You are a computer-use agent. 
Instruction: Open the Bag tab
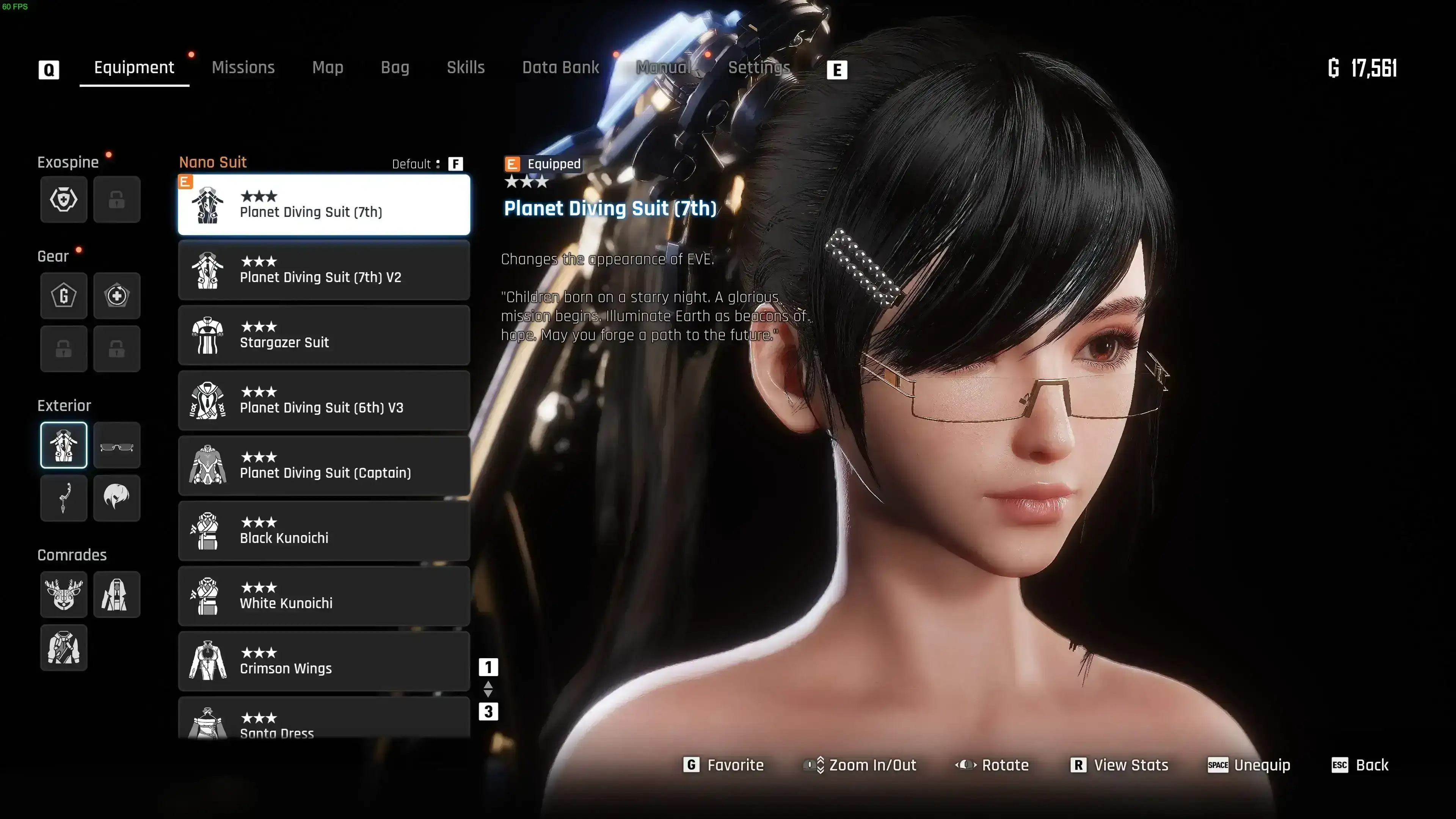point(394,67)
